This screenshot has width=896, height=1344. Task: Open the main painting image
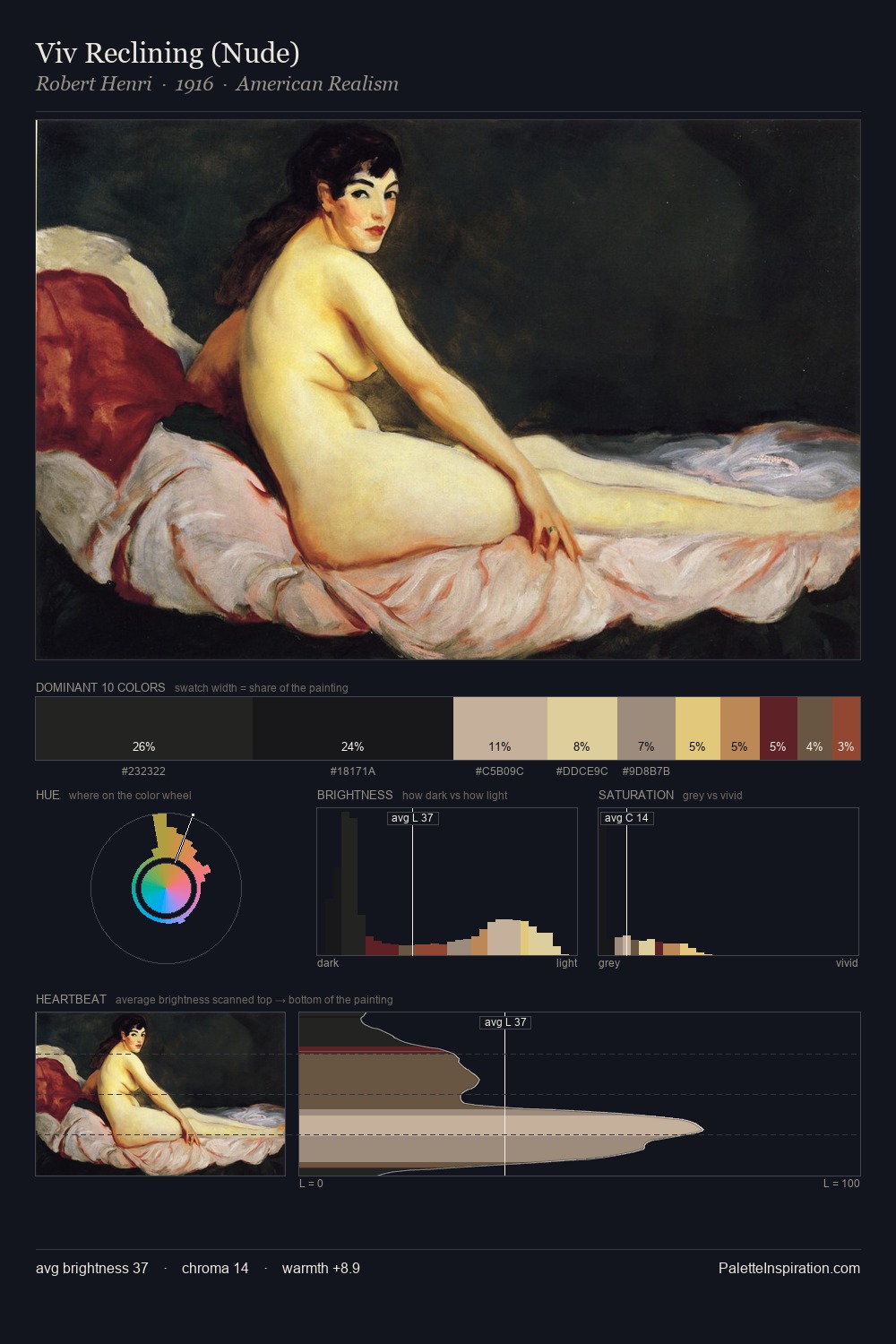click(x=448, y=390)
